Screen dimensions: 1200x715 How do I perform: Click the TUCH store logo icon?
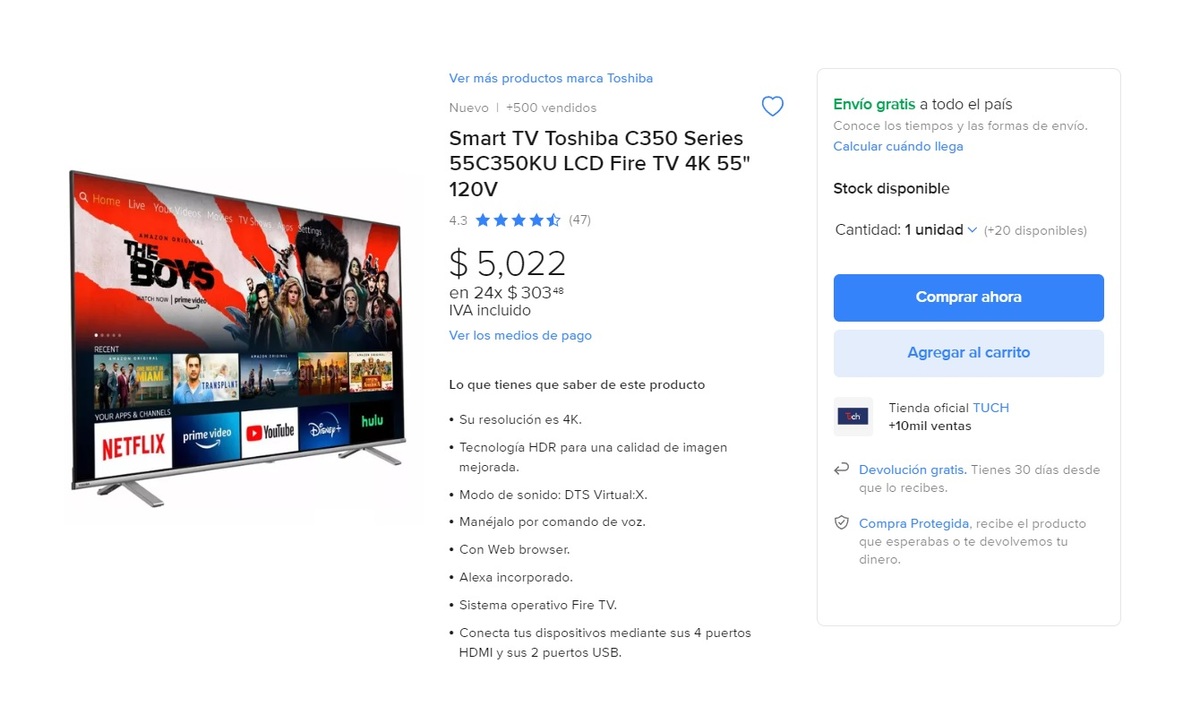[x=853, y=416]
